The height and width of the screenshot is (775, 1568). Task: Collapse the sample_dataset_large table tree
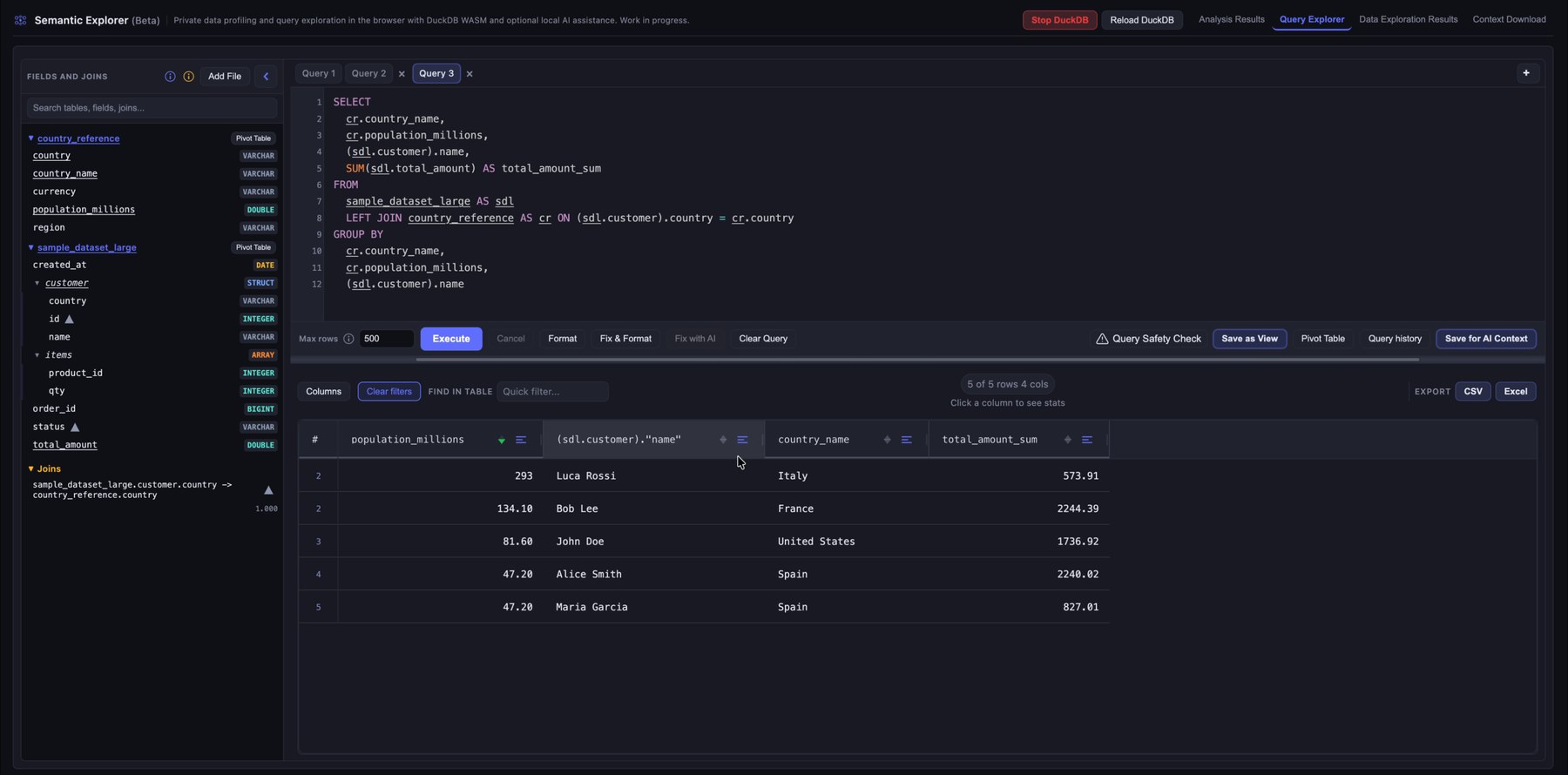[x=30, y=247]
